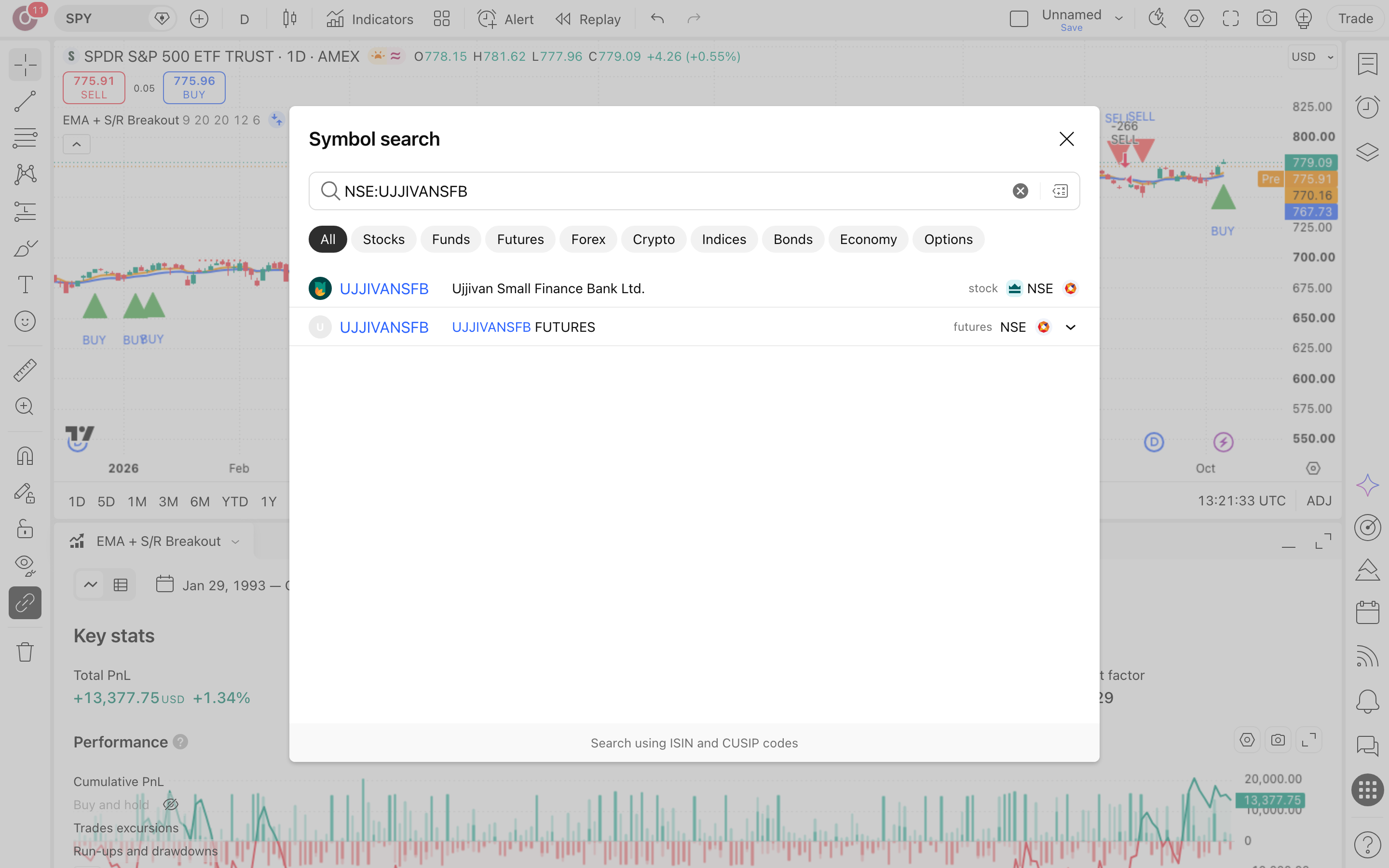Open chart settings hexagon icon in top bar

(x=1194, y=19)
